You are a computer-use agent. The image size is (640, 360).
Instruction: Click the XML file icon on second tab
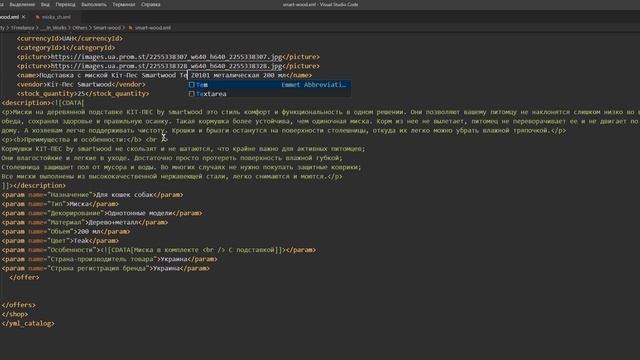point(38,17)
